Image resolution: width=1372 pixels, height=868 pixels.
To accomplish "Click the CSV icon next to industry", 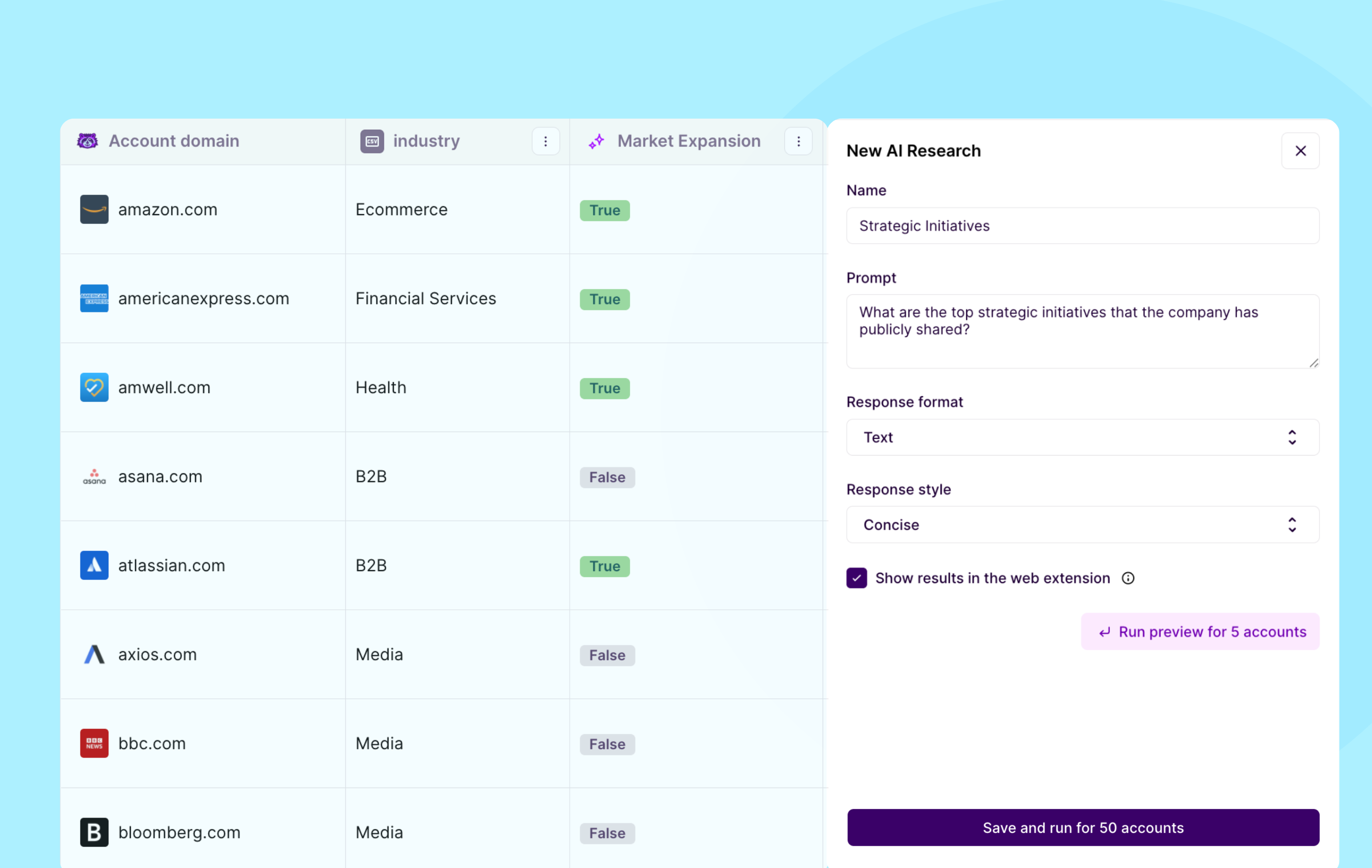I will click(372, 141).
